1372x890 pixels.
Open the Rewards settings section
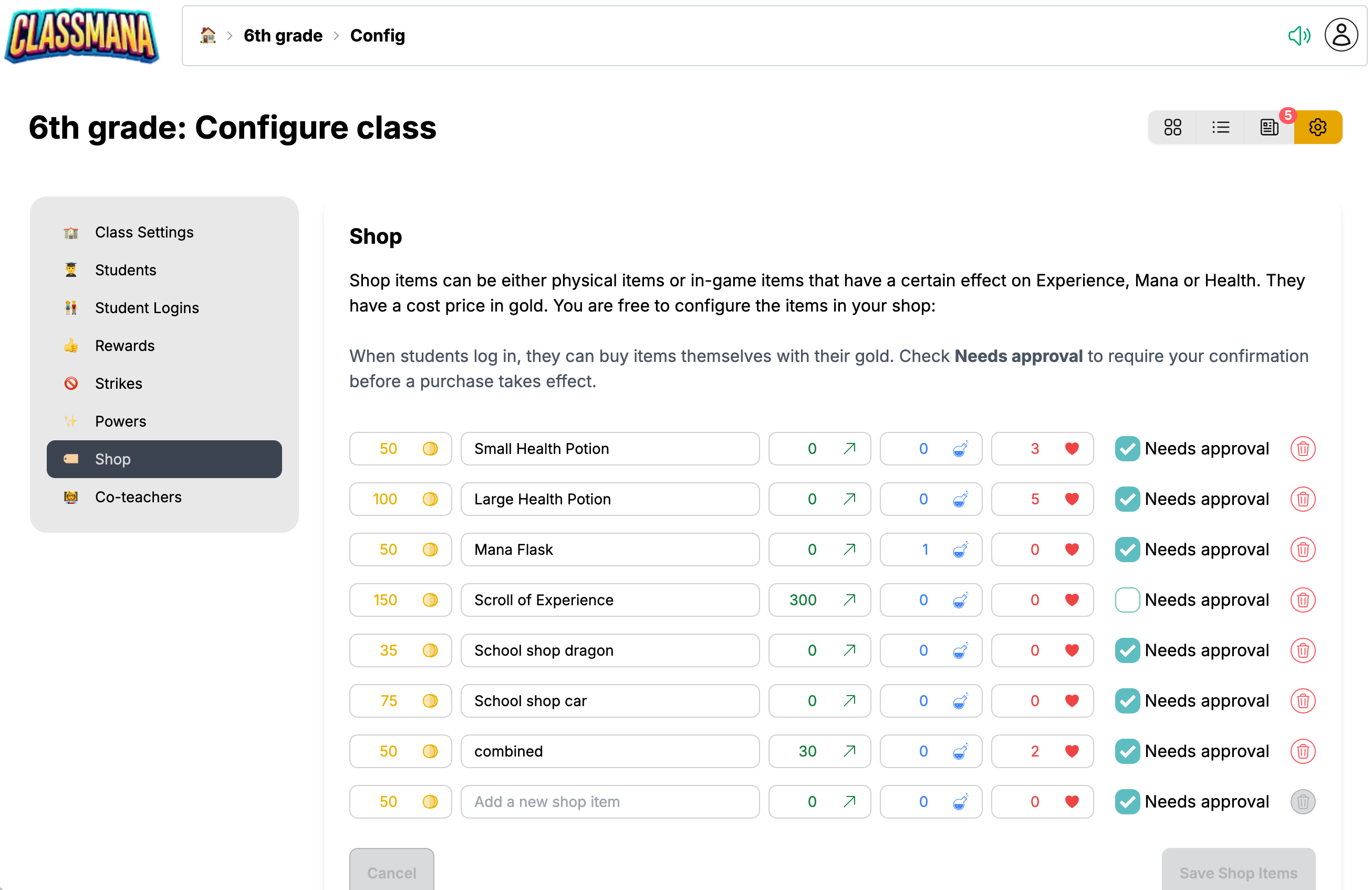point(124,346)
